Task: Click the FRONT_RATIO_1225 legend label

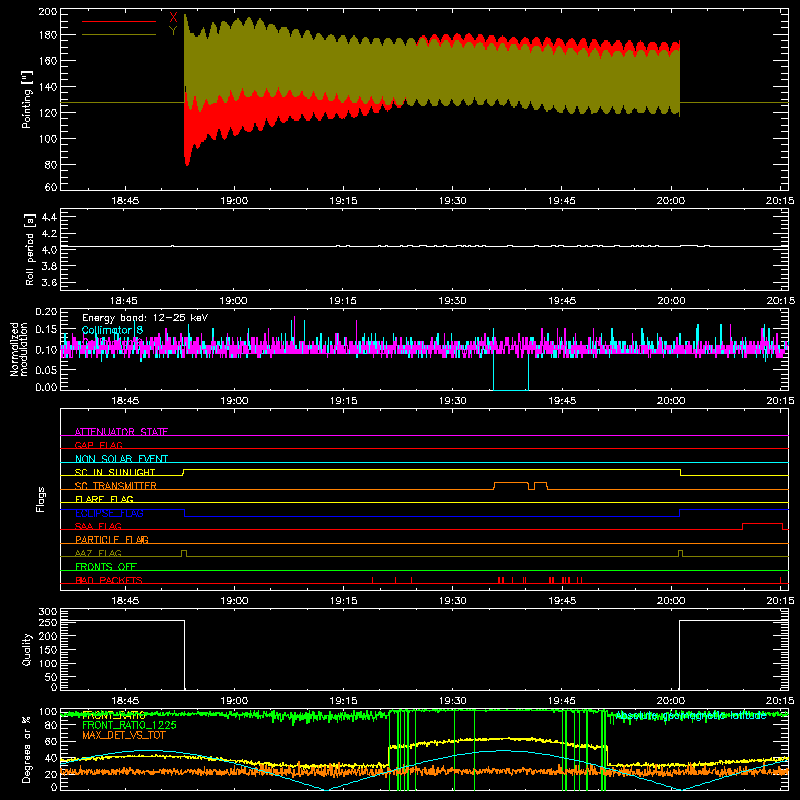Action: [129, 725]
